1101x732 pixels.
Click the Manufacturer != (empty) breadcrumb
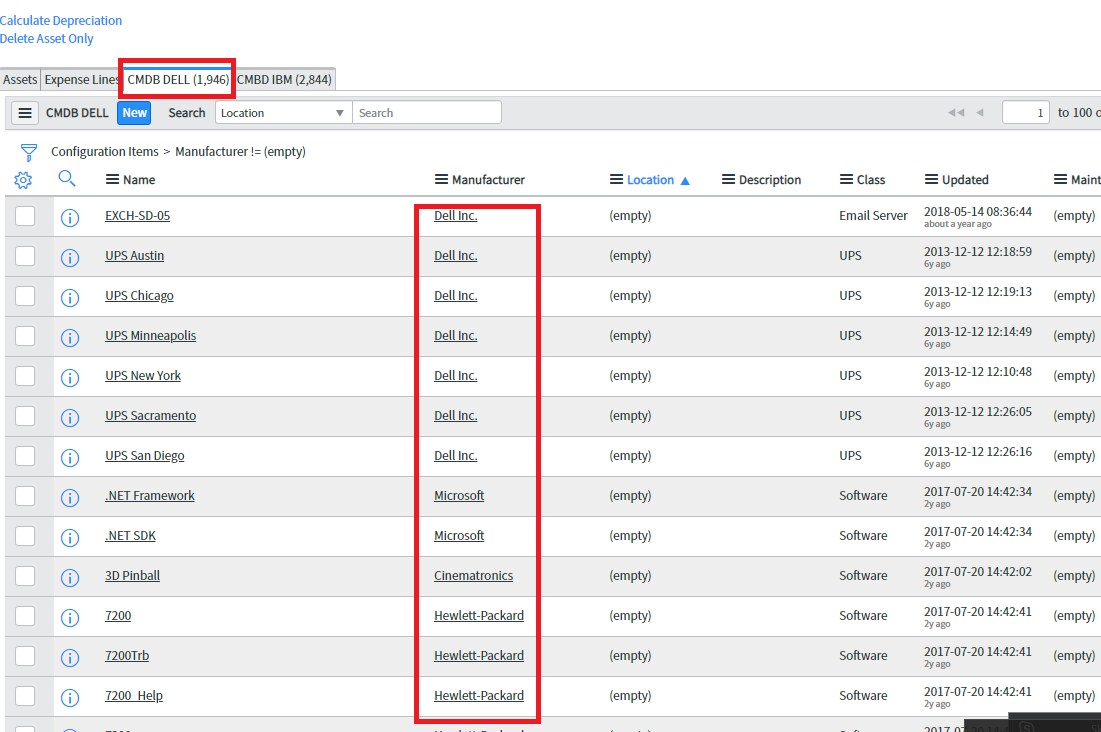pos(240,152)
